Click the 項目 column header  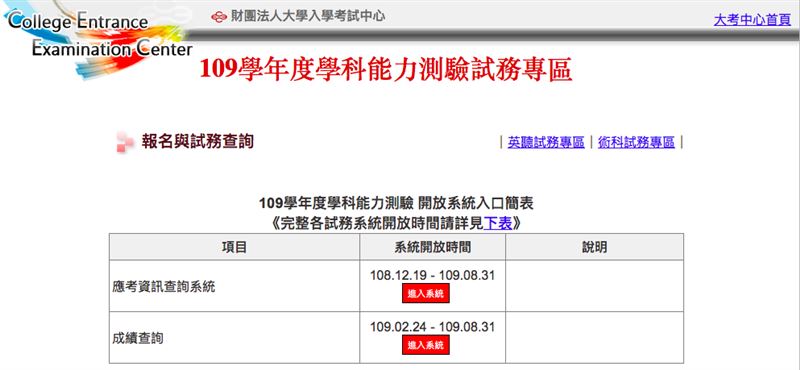pyautogui.click(x=234, y=247)
